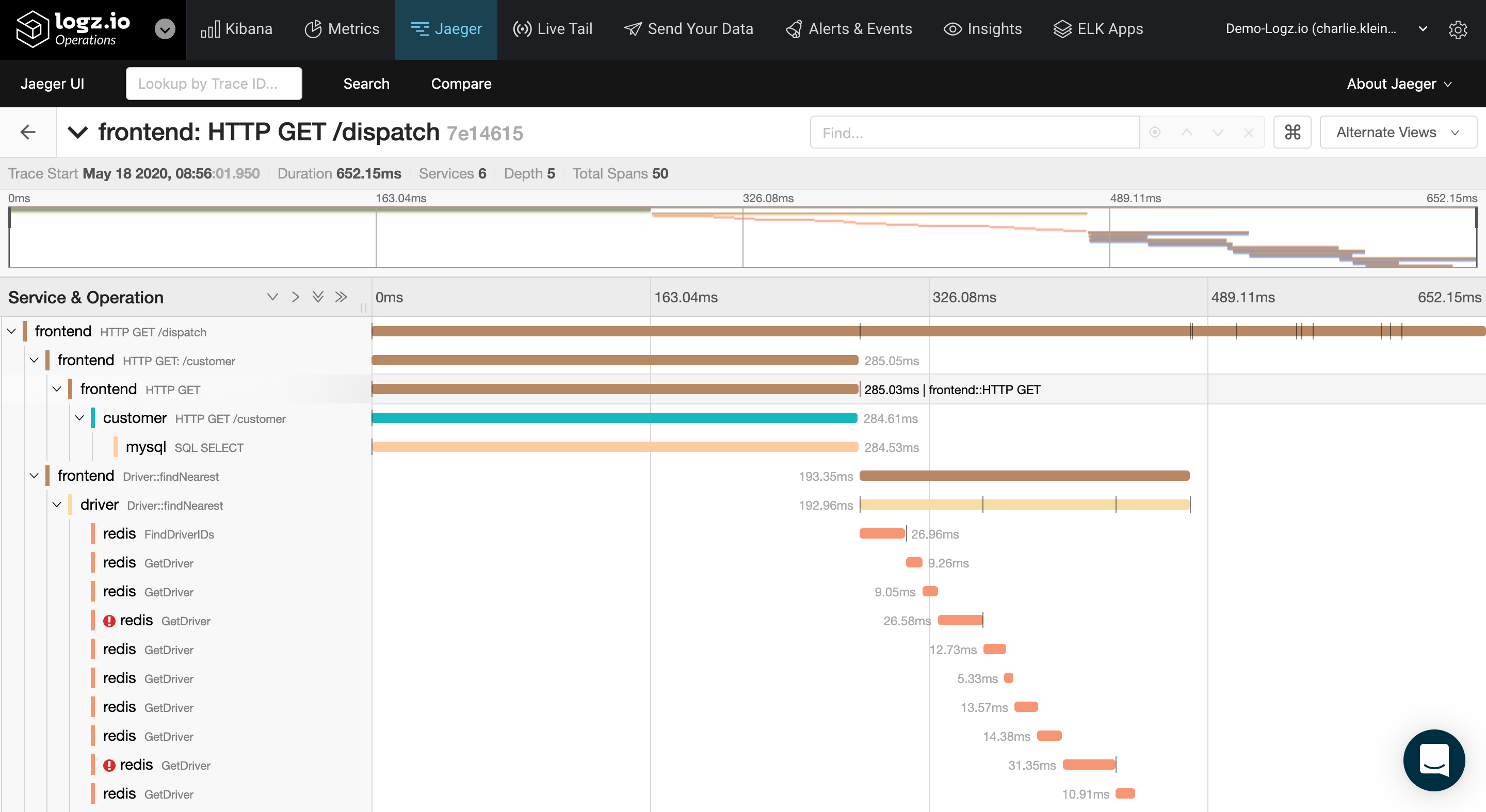The height and width of the screenshot is (812, 1486).
Task: Select the Jaeger tab
Action: pyautogui.click(x=446, y=29)
